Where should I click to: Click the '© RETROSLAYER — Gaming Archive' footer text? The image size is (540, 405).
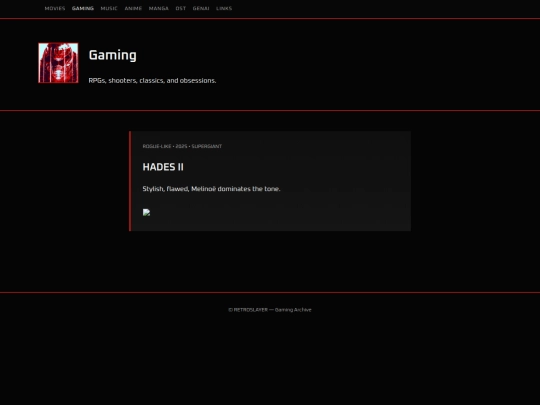tap(270, 310)
